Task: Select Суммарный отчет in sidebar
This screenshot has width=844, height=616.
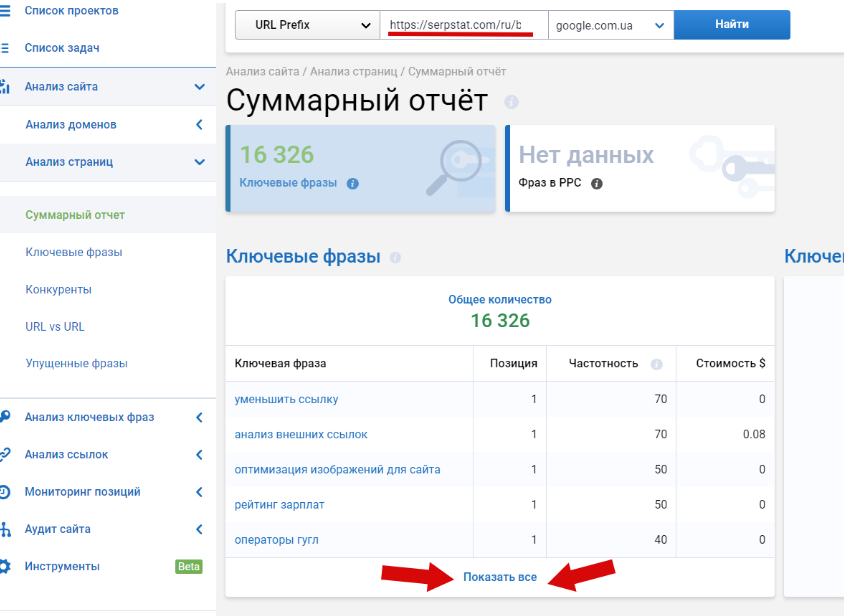Action: pos(75,215)
